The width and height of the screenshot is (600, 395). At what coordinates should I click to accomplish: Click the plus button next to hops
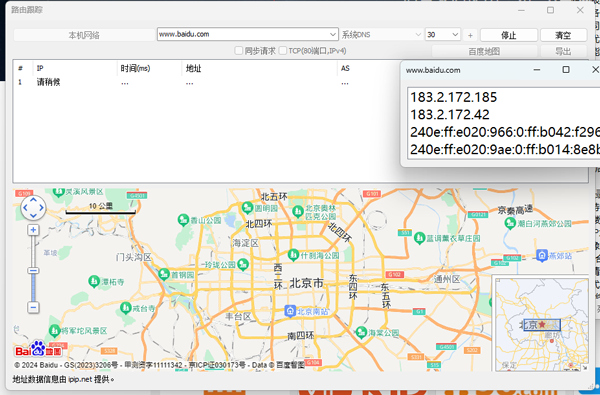pos(470,35)
